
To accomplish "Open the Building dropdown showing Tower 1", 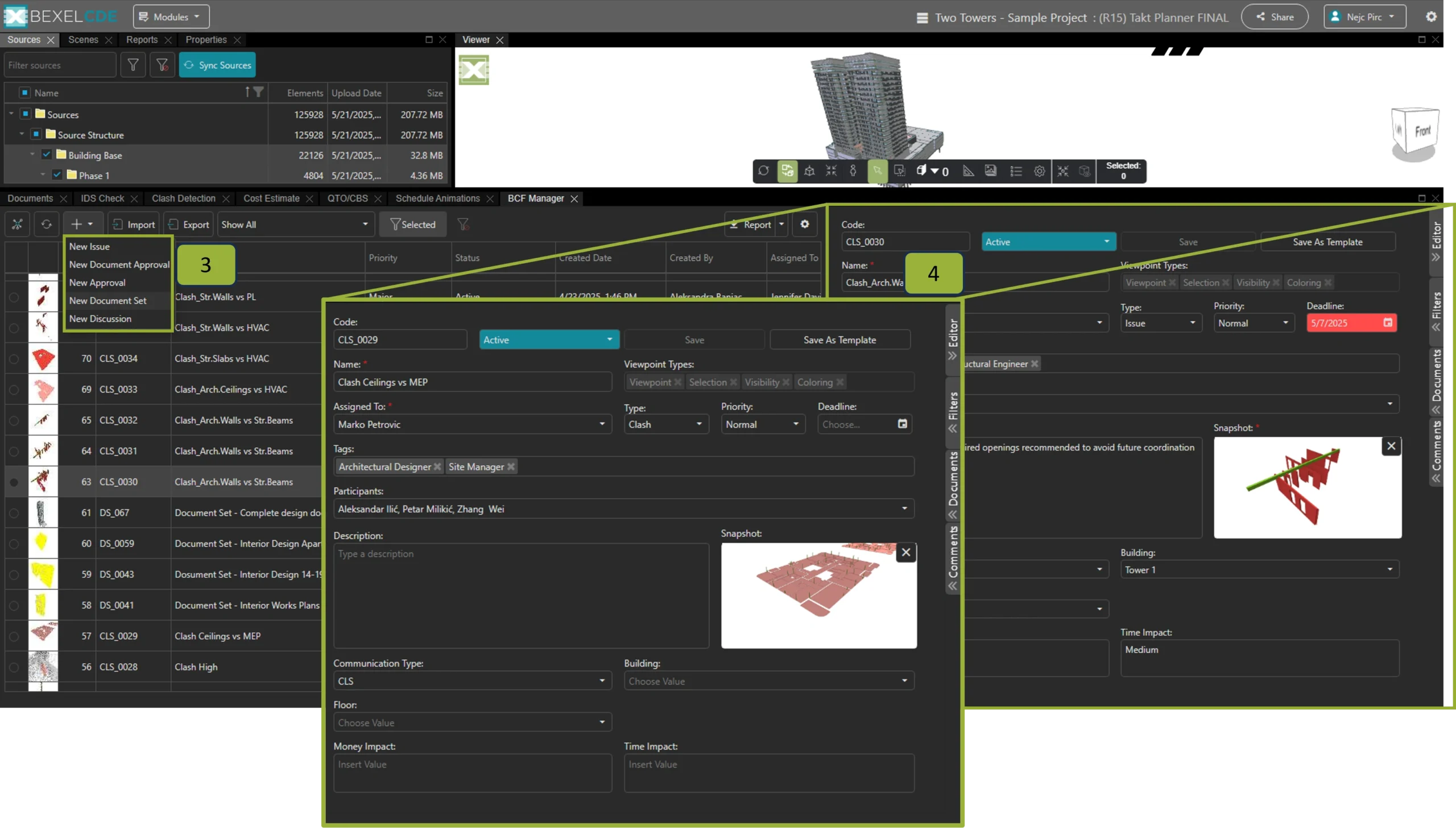I will pos(1259,569).
